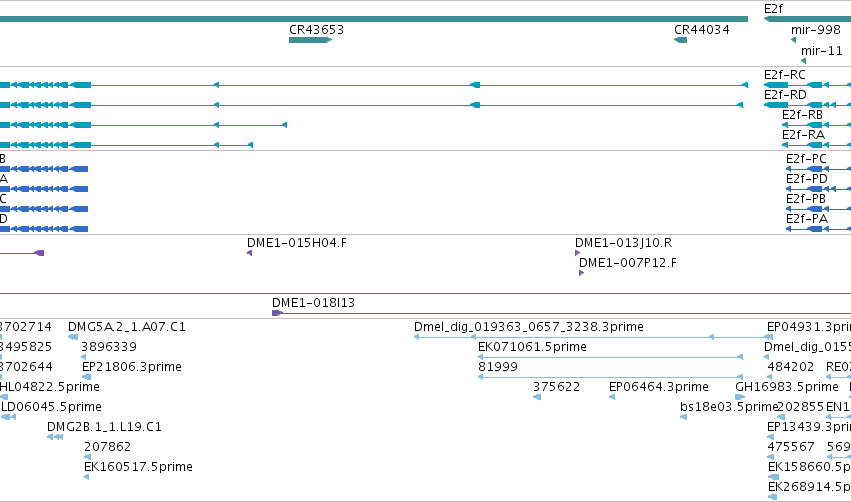Click the arrow marker under 3896339
Image resolution: width=851 pixels, height=502 pixels.
coord(84,358)
